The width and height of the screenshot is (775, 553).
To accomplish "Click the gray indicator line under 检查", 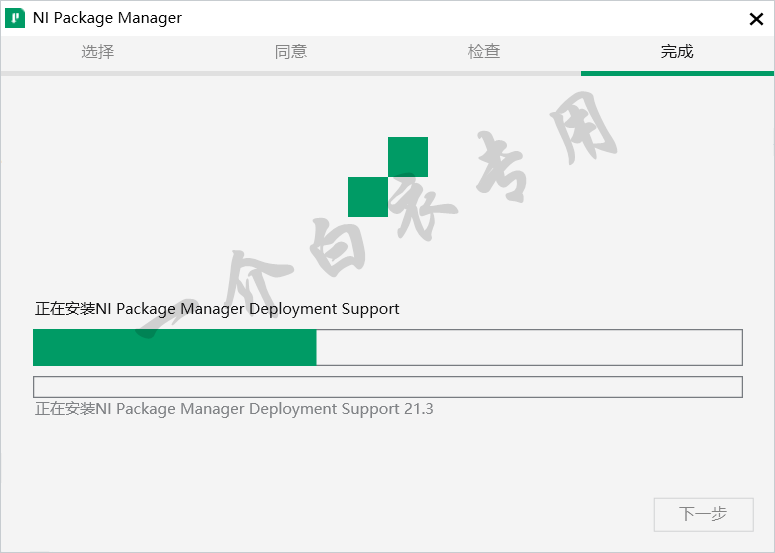I will (x=484, y=73).
